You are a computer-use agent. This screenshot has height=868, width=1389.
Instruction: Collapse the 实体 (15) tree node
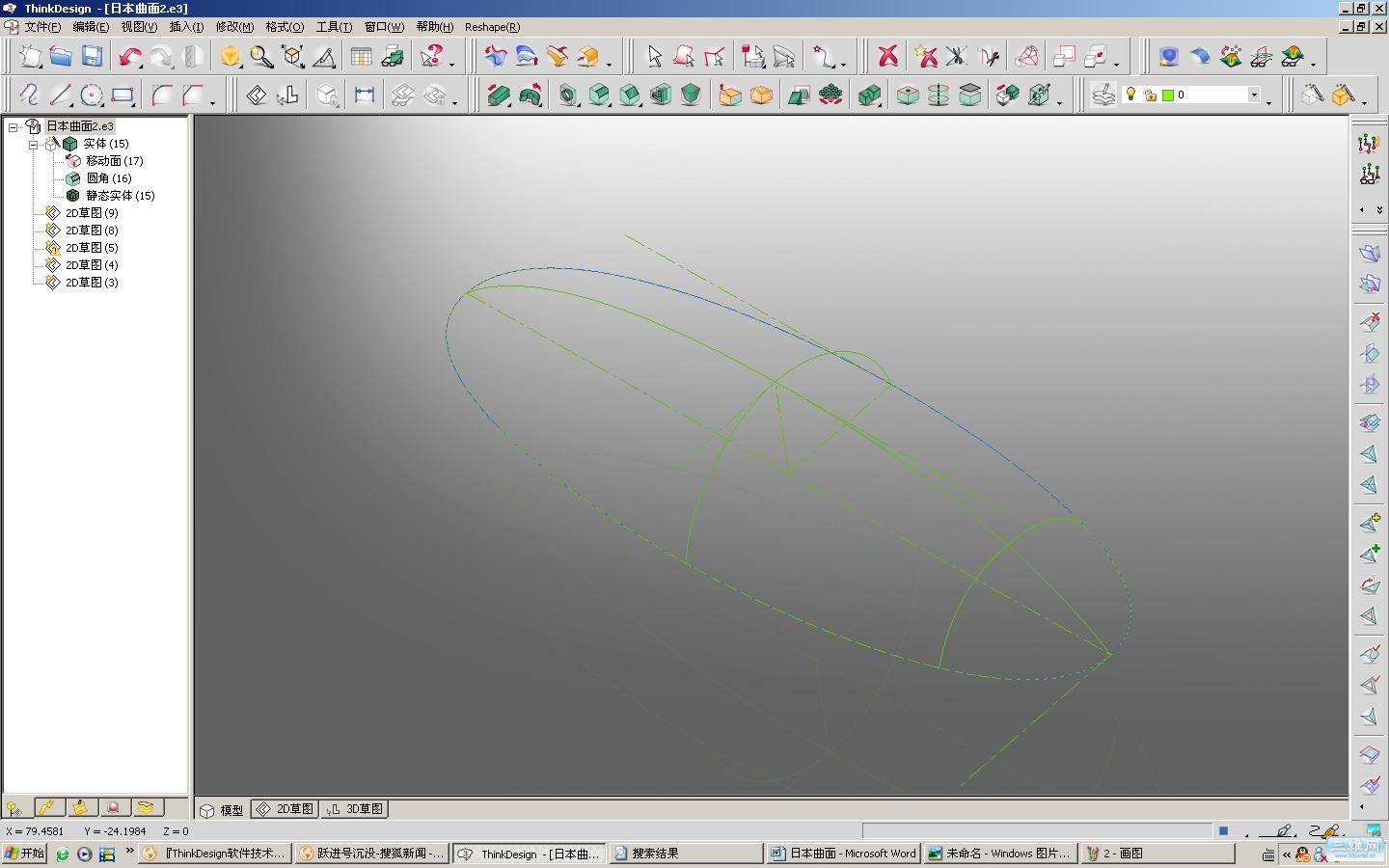pos(33,144)
